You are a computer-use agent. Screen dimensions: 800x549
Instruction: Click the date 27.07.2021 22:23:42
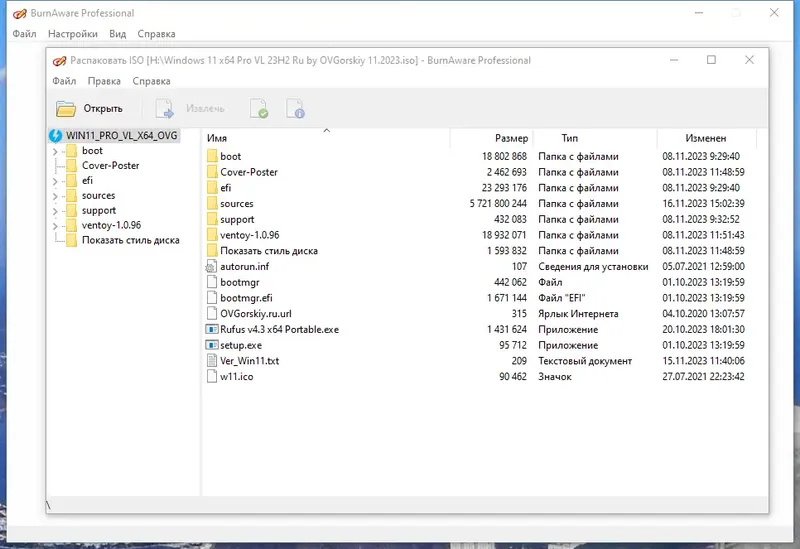click(x=703, y=377)
